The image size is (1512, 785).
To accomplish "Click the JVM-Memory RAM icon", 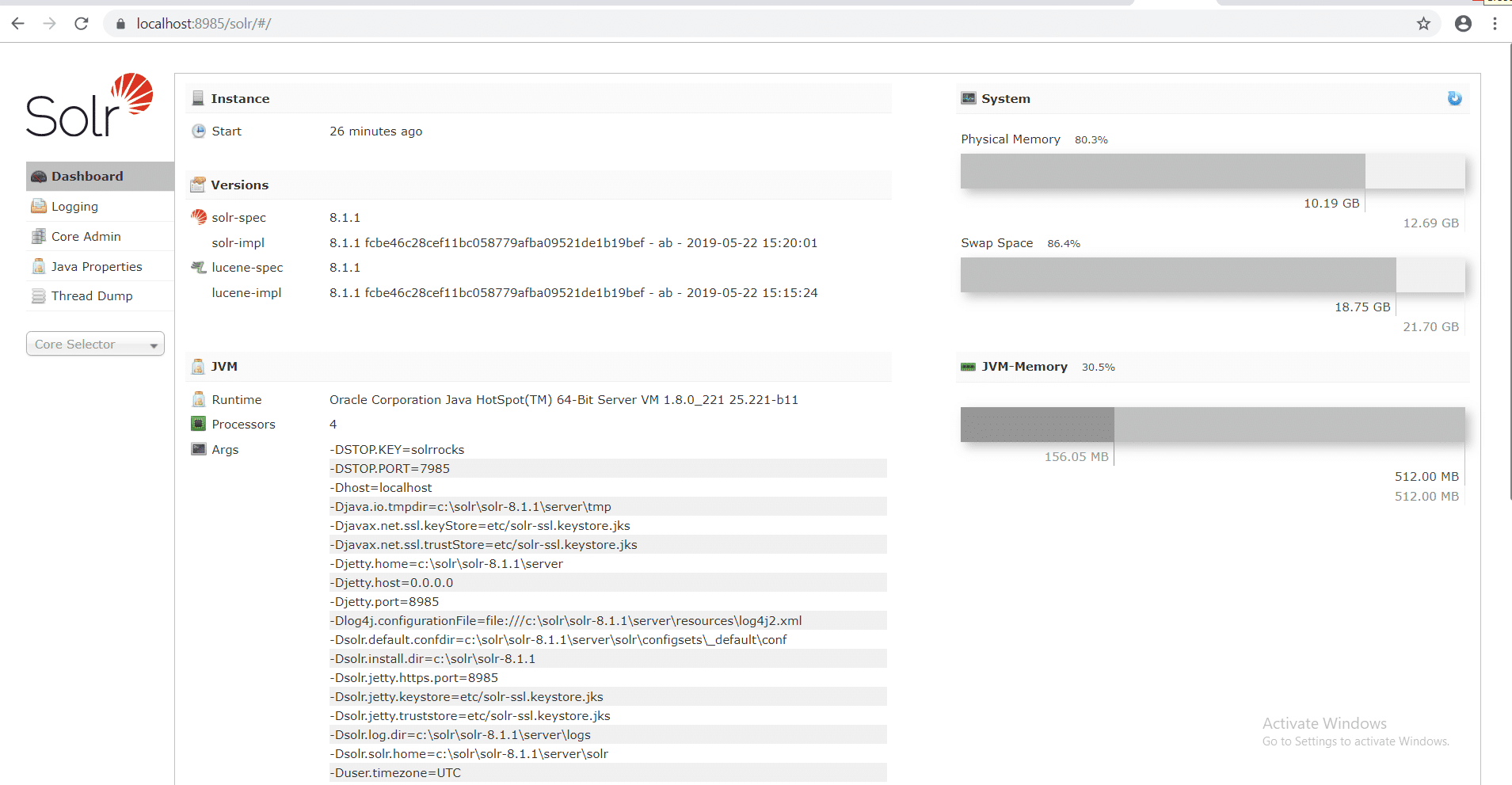I will 968,367.
